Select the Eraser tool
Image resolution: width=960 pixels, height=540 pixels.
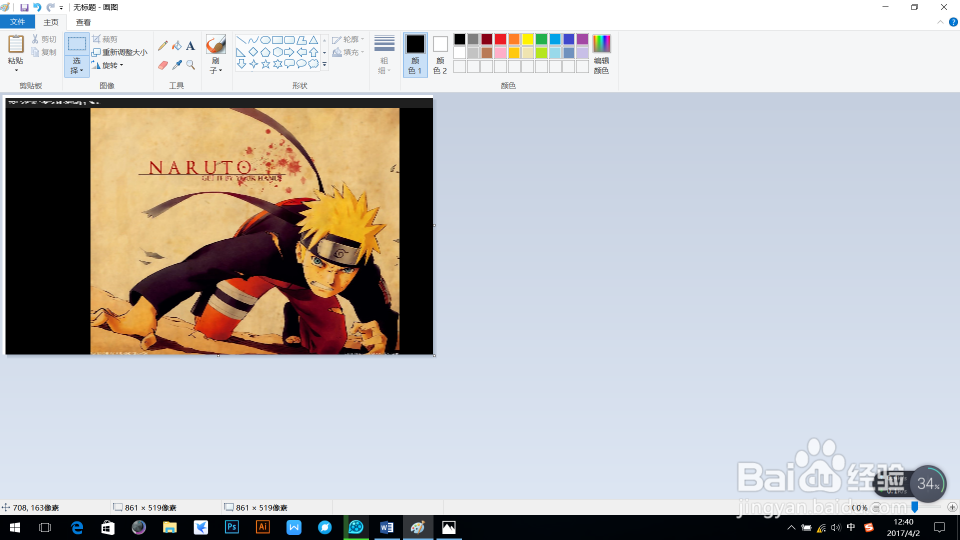tap(163, 65)
